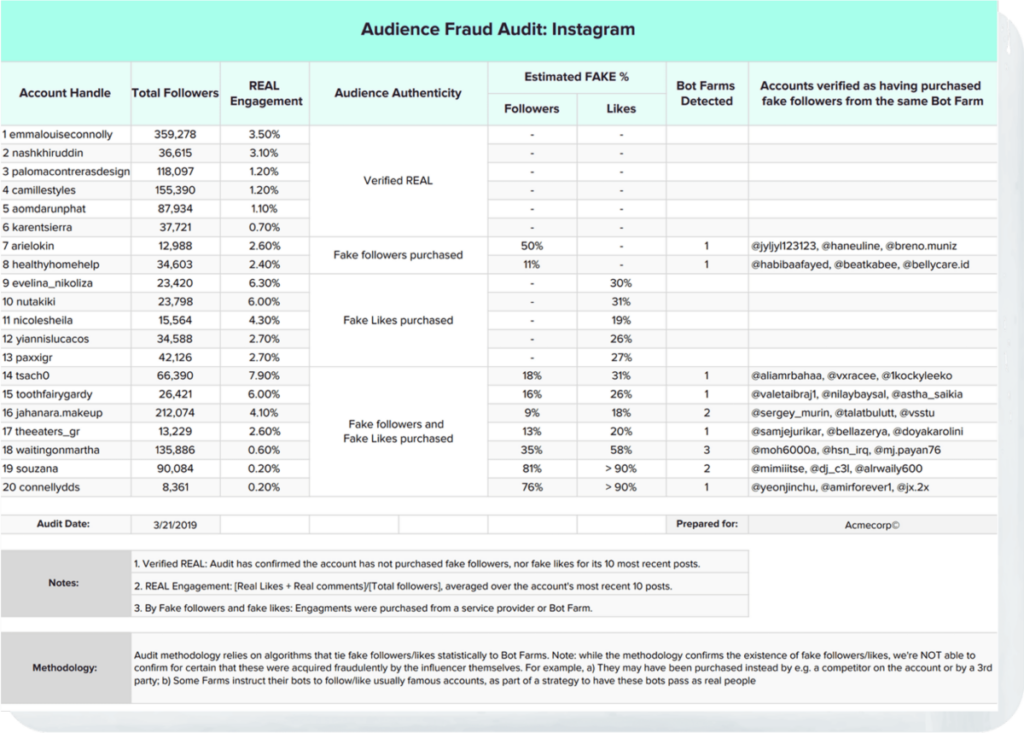Click fake likes '> 90%' in connellydds row
1024x733 pixels.
[x=621, y=487]
